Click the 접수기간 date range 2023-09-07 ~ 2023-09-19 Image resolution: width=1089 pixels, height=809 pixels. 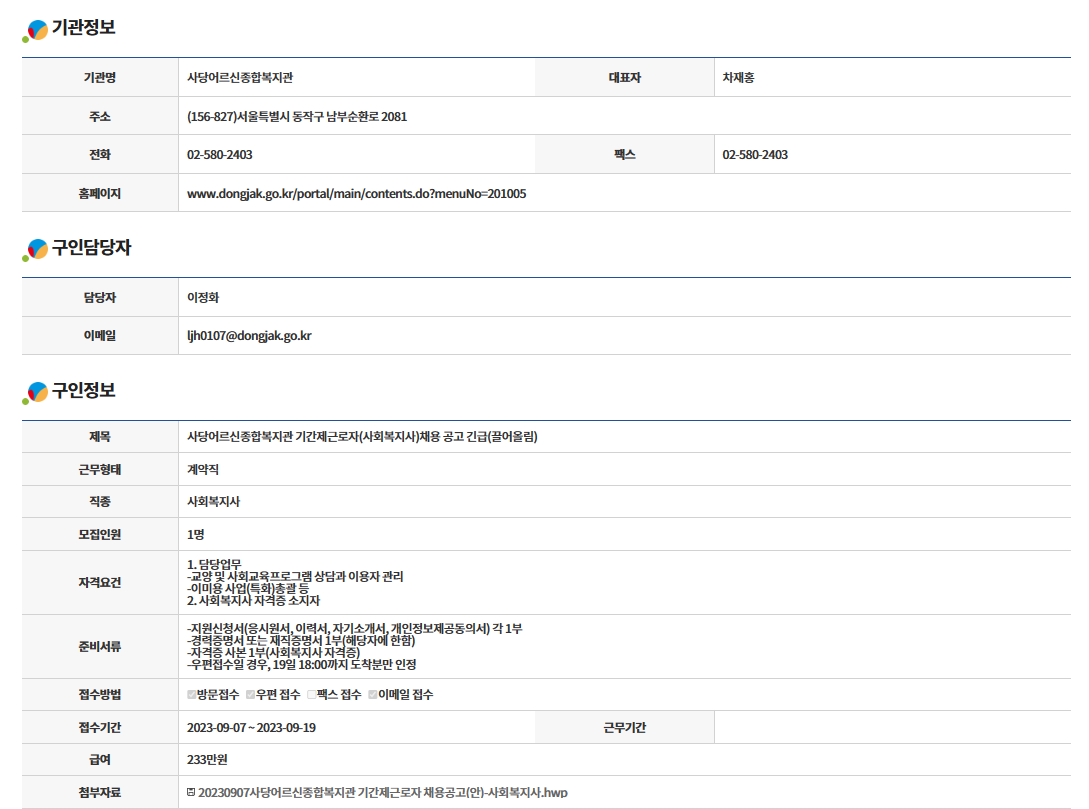tap(251, 727)
